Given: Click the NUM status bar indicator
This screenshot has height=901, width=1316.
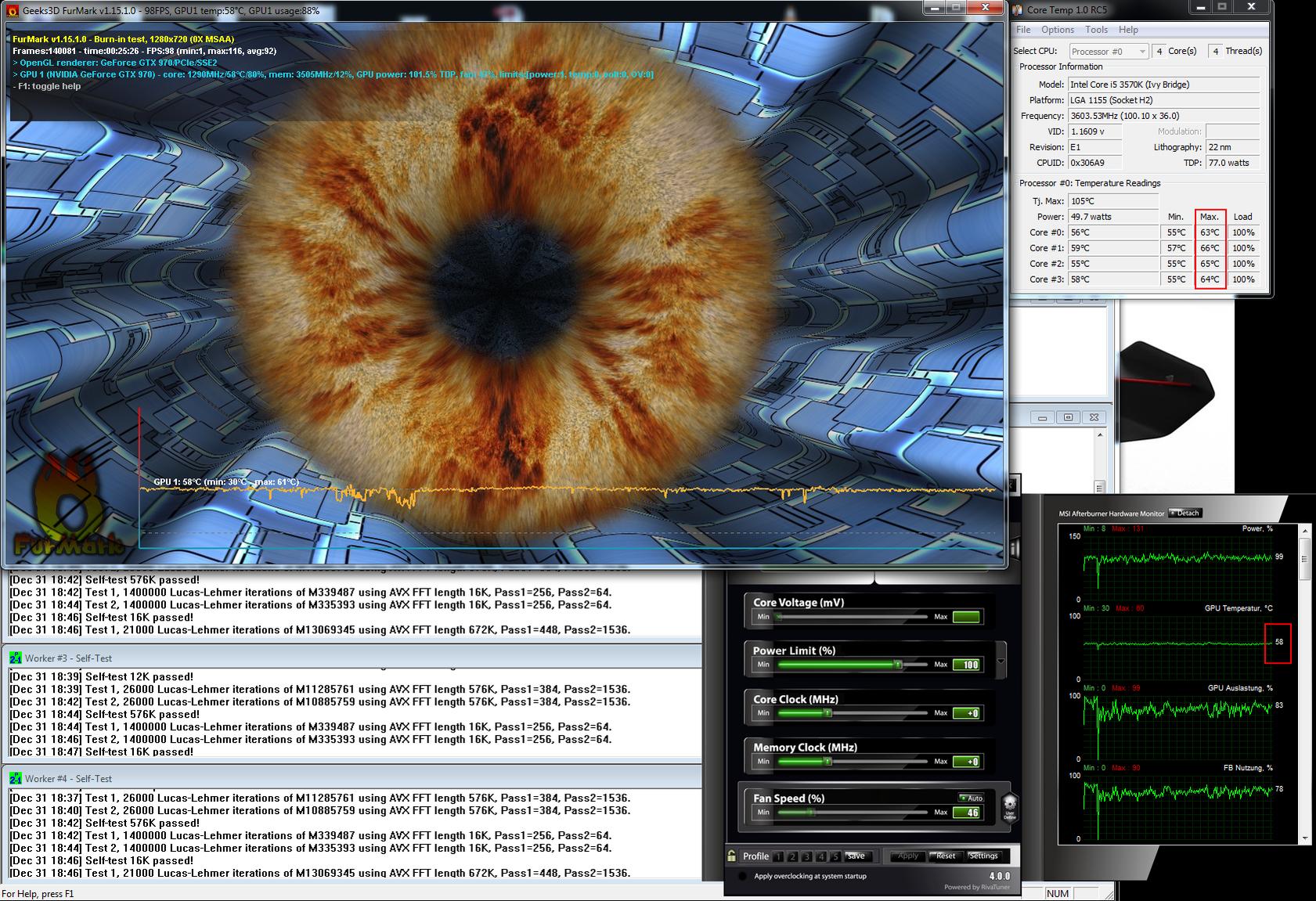Looking at the screenshot, I should click(x=1057, y=893).
